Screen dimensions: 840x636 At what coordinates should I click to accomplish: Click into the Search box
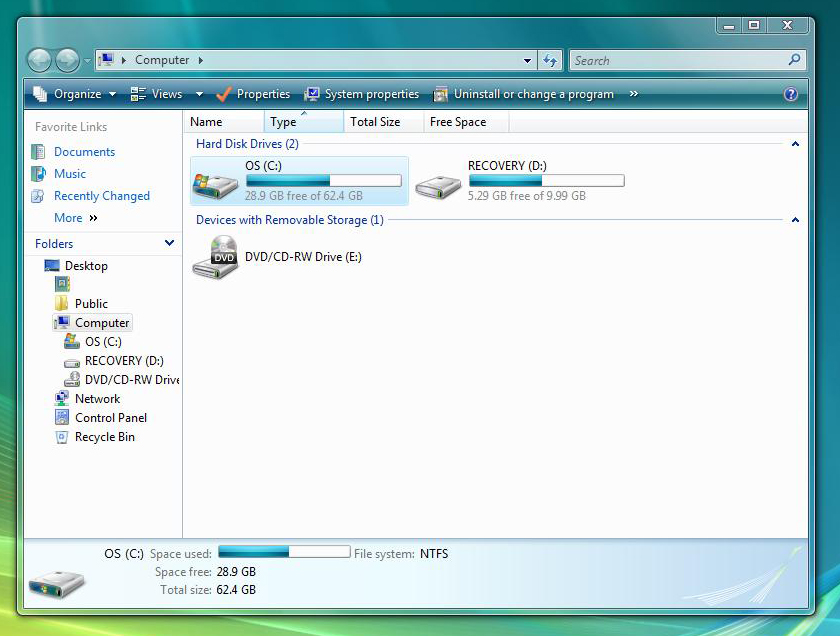[x=678, y=61]
